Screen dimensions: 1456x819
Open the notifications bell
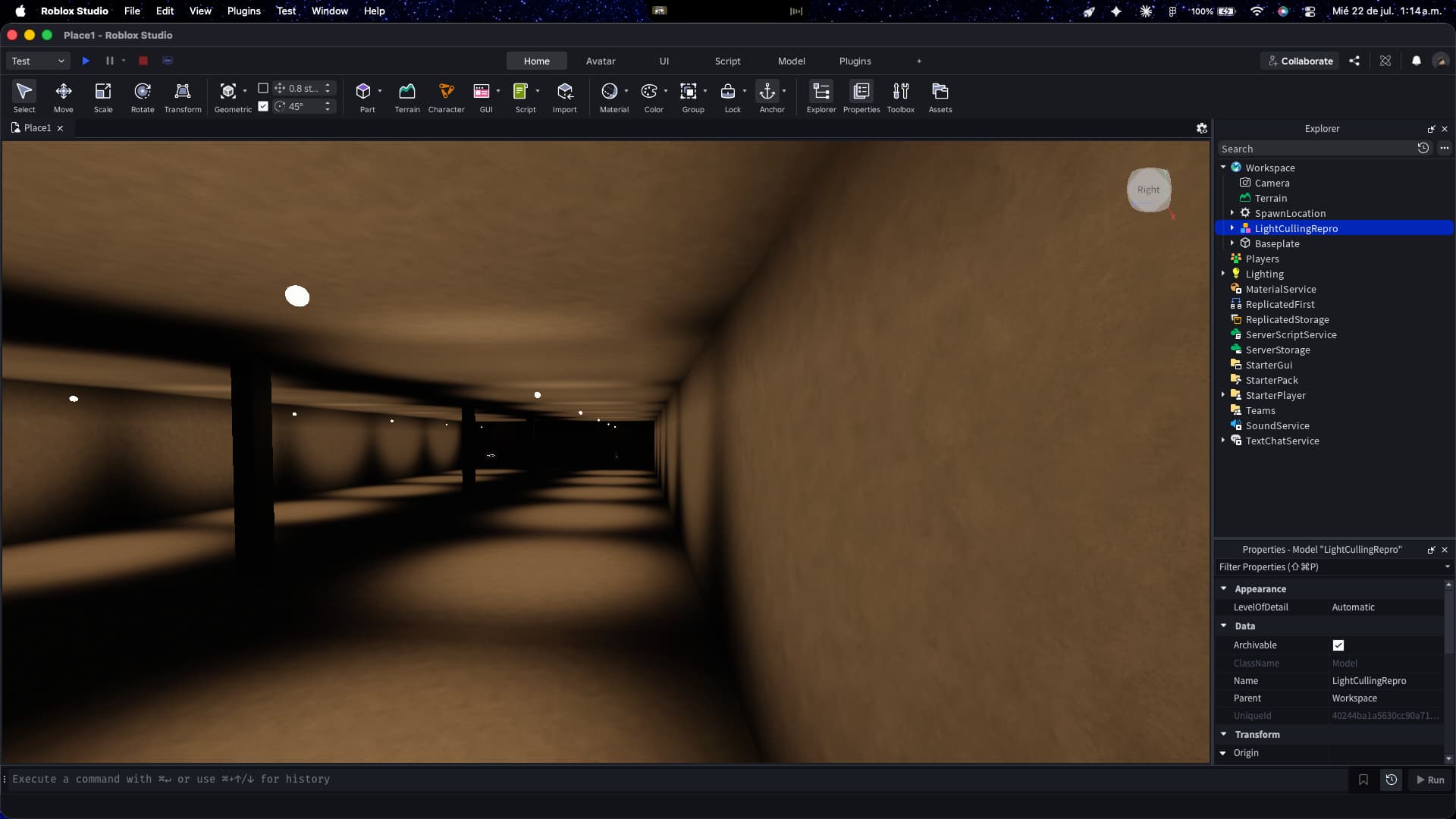click(1417, 61)
